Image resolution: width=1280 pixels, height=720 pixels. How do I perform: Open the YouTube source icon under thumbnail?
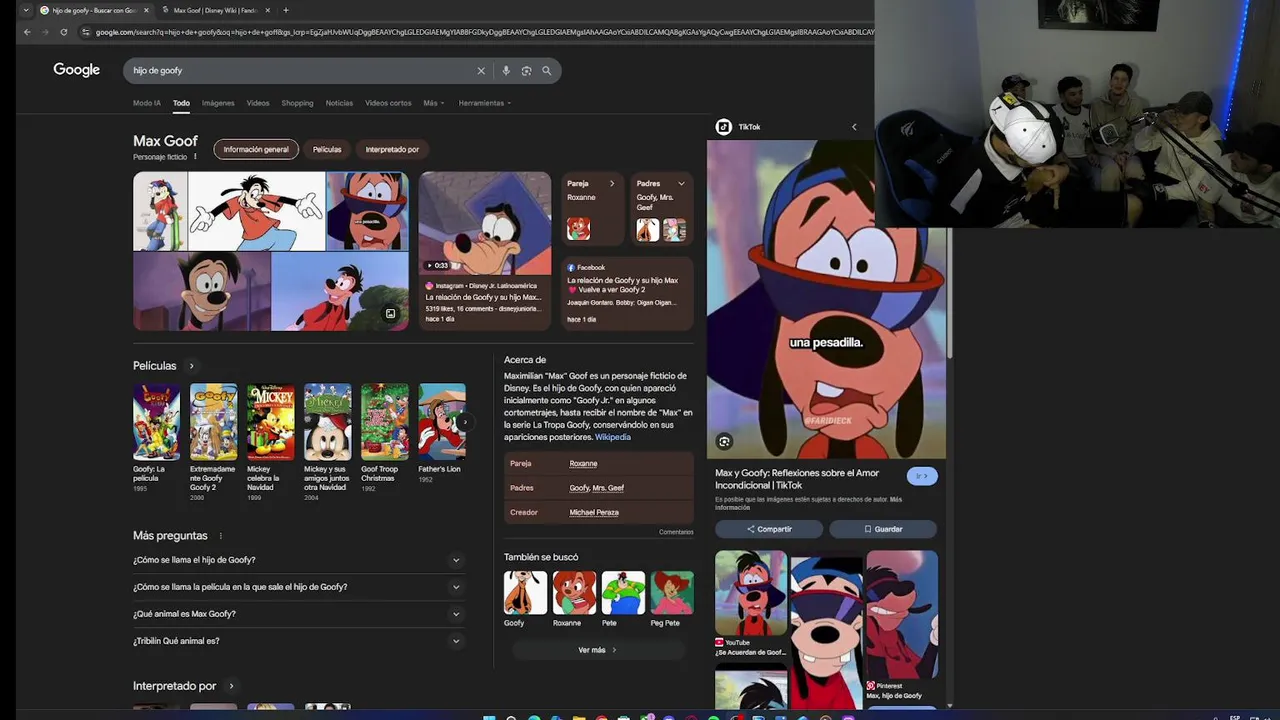click(x=719, y=642)
